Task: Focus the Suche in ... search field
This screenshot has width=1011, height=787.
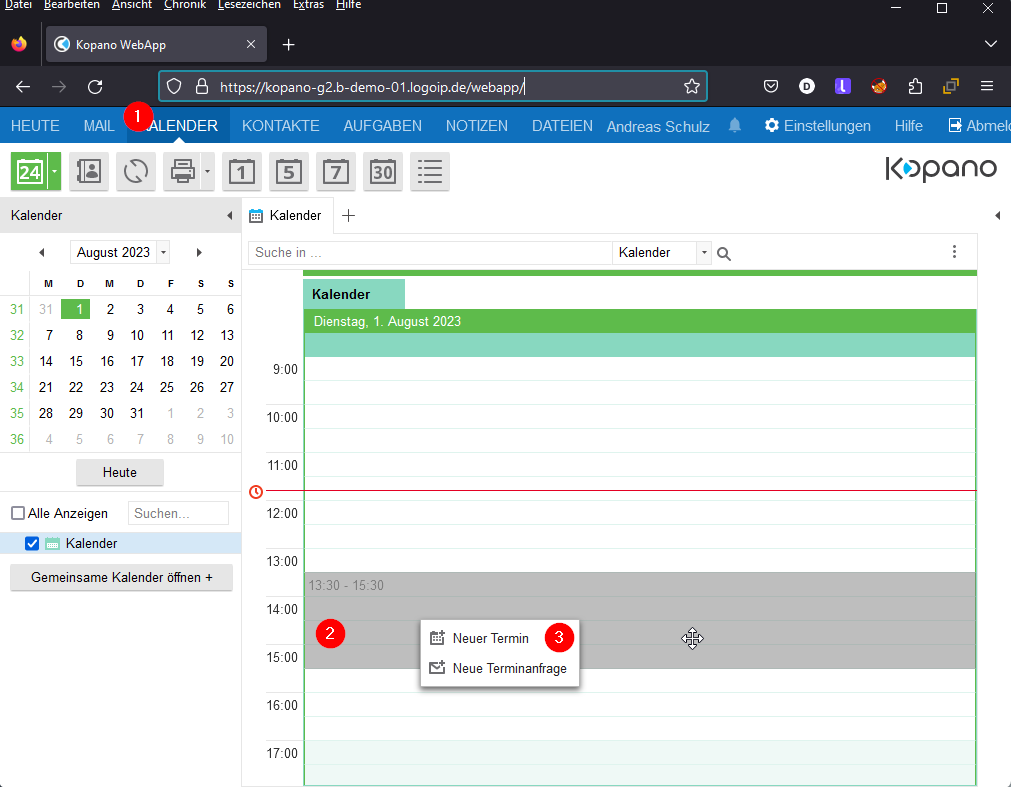Action: 430,253
